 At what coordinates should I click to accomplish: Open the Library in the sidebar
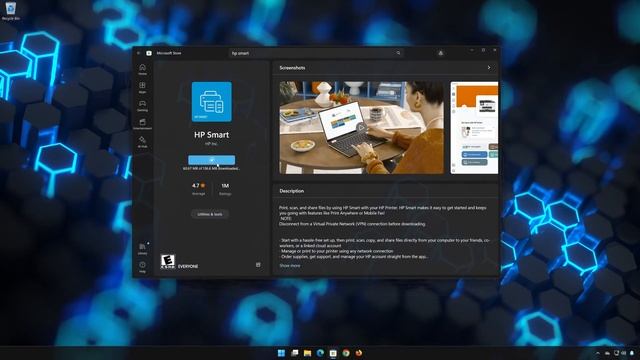click(142, 249)
